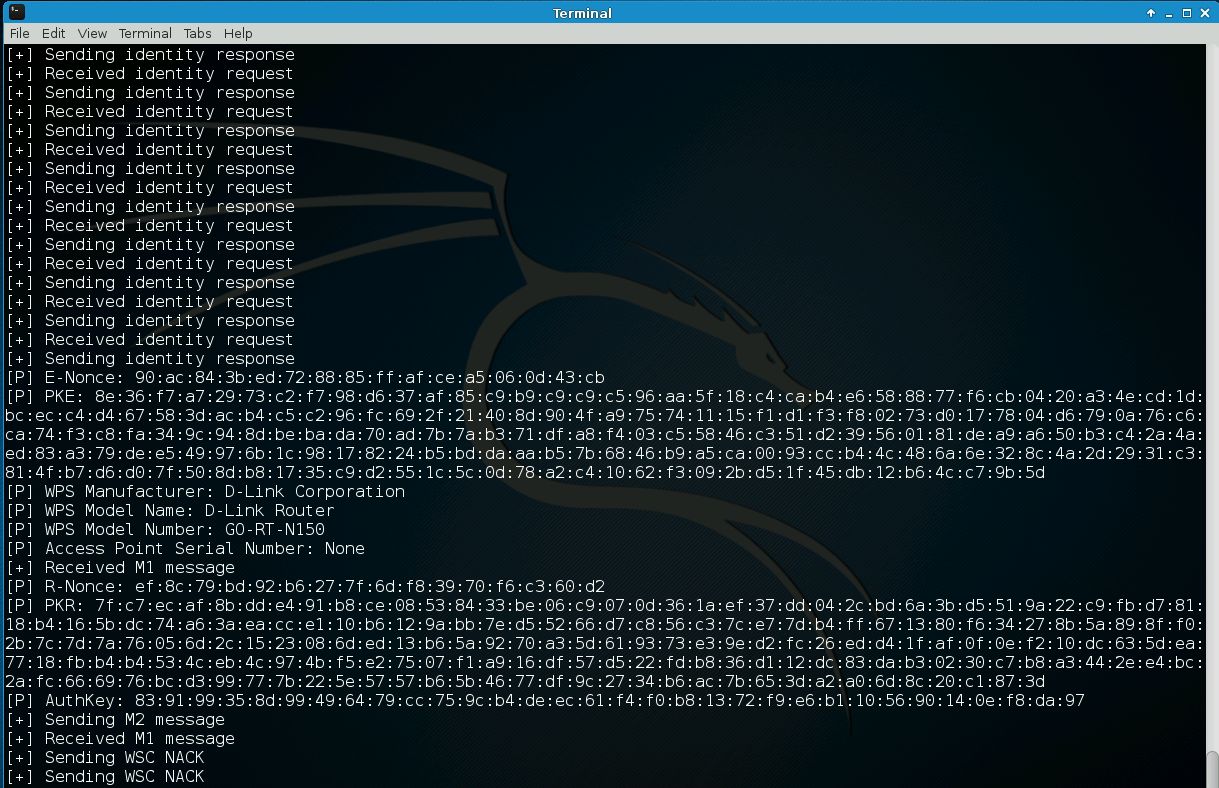
Task: Open the Tabs menu
Action: point(197,33)
